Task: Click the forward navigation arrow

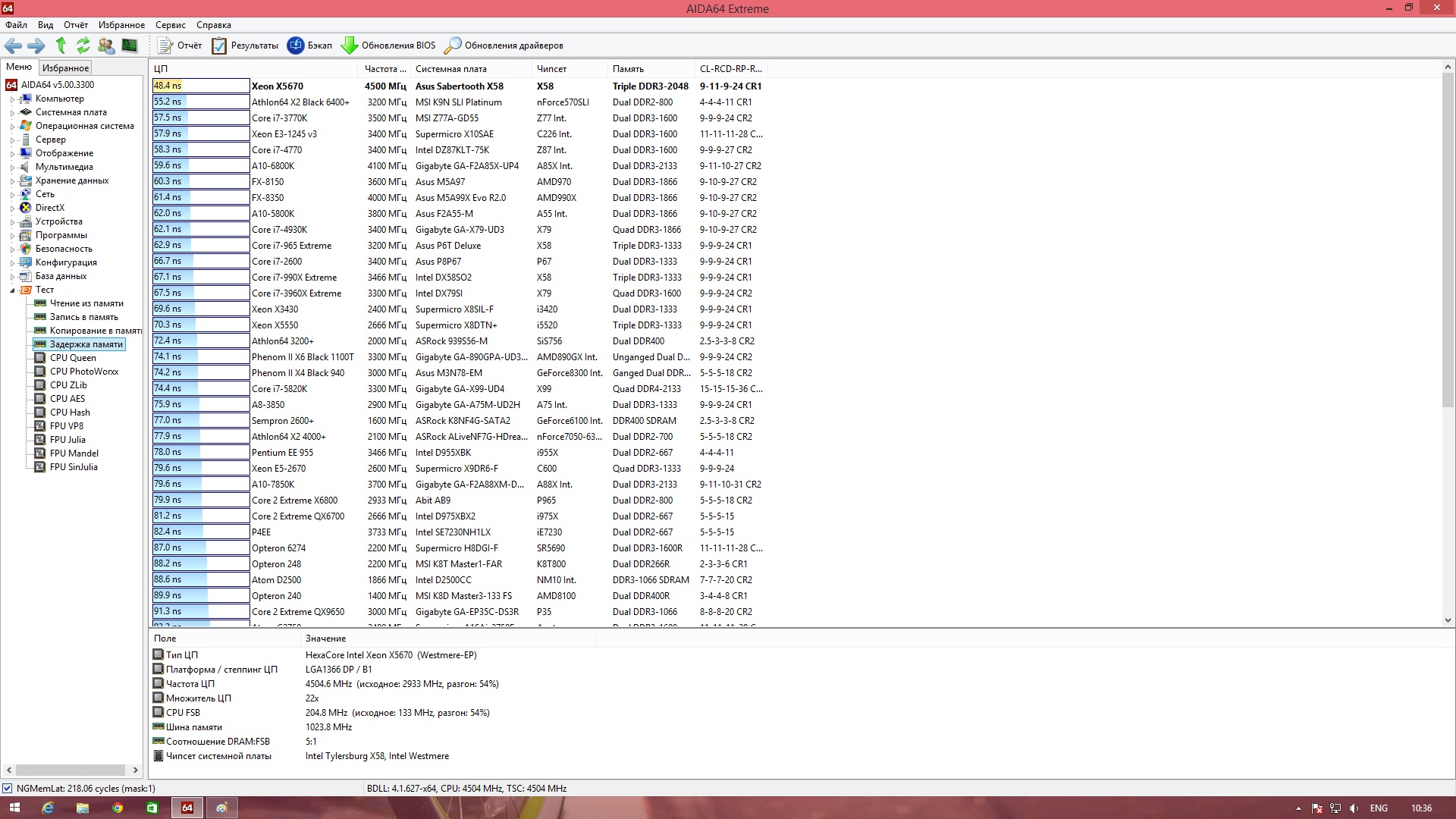Action: click(x=36, y=45)
